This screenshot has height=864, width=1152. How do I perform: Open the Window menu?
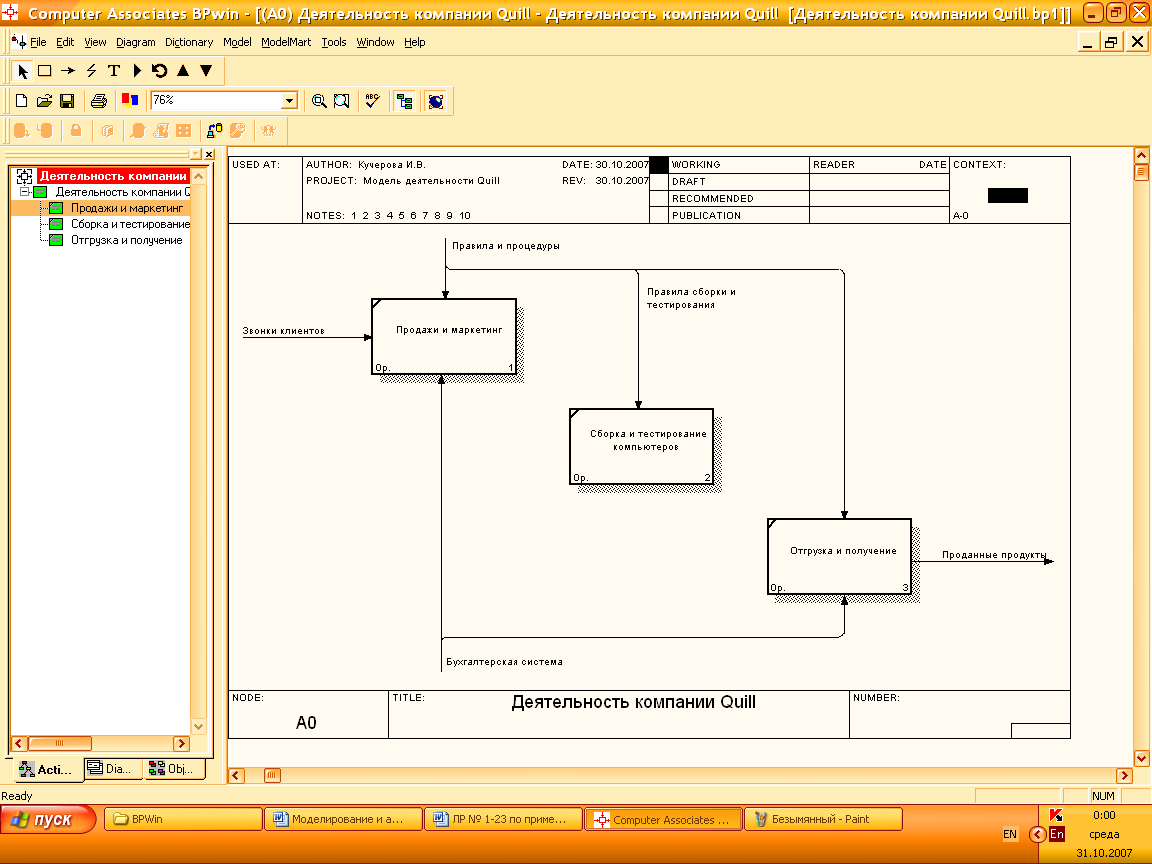click(x=375, y=43)
